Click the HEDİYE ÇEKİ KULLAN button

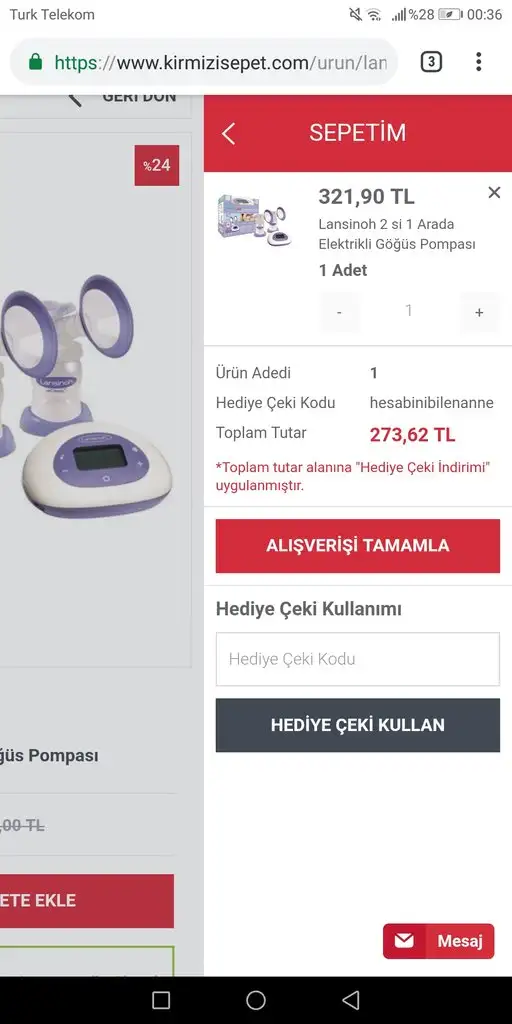[x=358, y=725]
